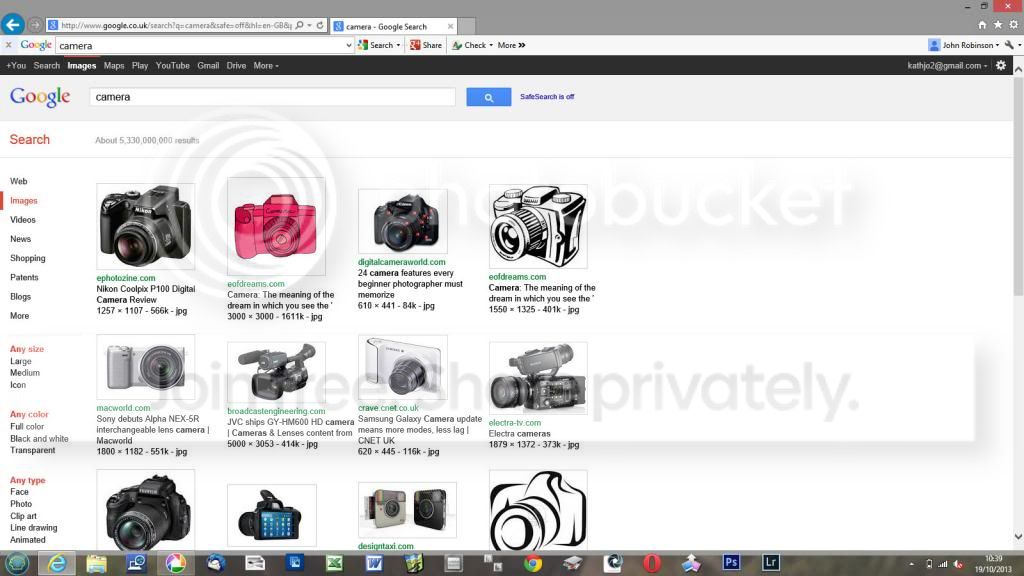
Task: Expand the More dropdown in Google bar
Action: (x=266, y=66)
